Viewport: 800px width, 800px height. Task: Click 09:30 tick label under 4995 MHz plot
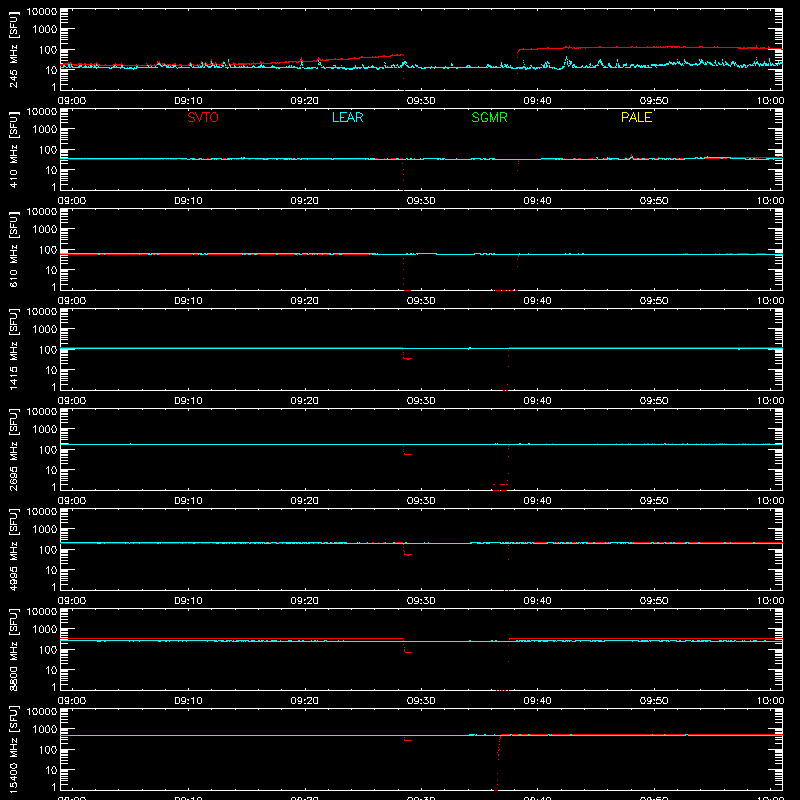tap(421, 601)
